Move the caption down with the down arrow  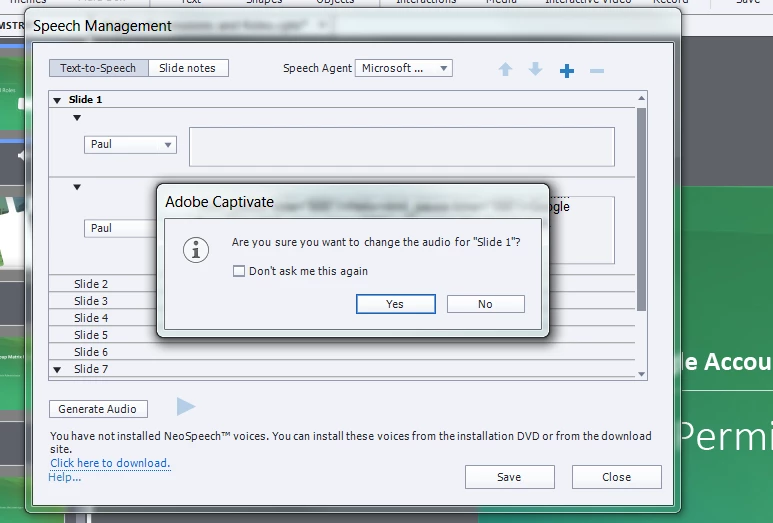pyautogui.click(x=535, y=70)
